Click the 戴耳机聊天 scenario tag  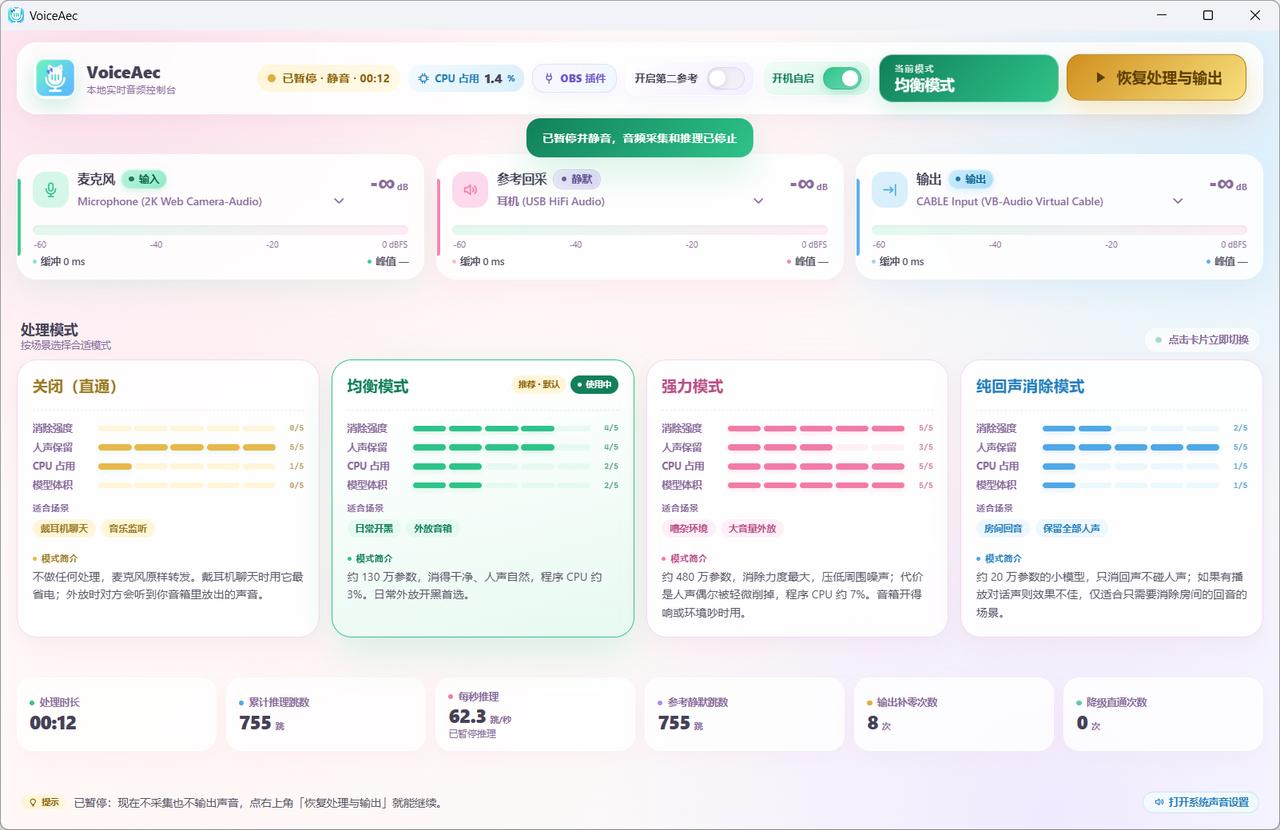pyautogui.click(x=64, y=528)
